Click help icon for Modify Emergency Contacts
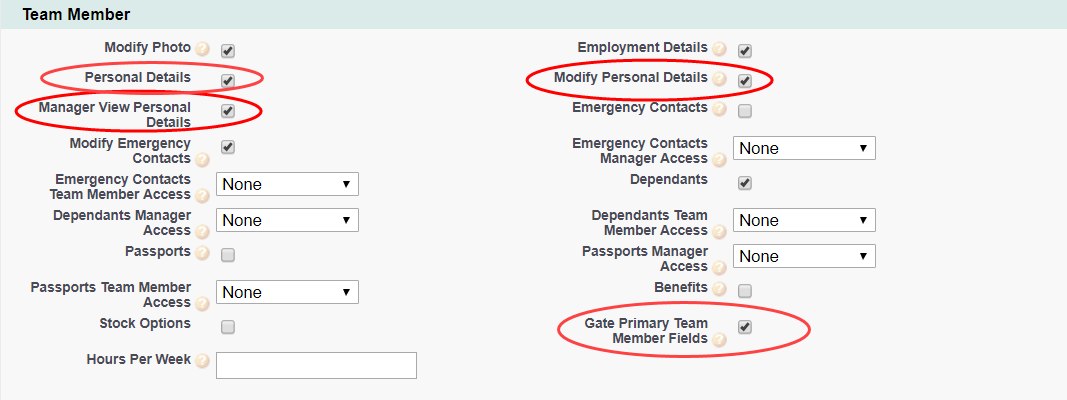 [203, 159]
